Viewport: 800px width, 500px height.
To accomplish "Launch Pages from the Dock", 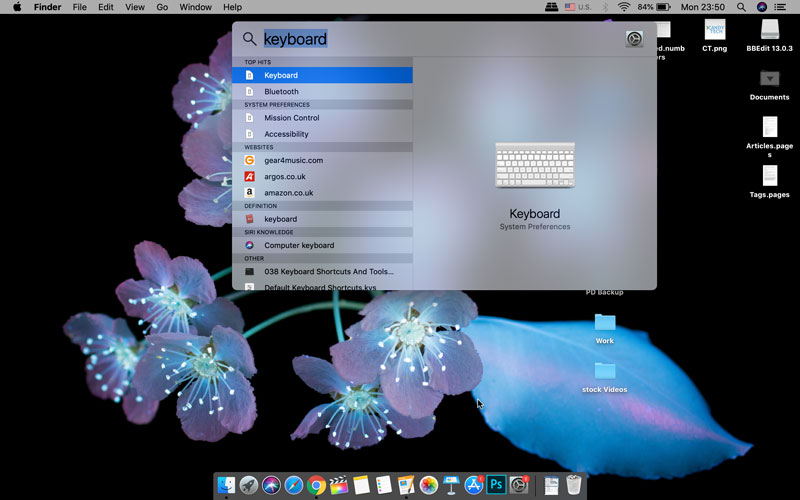I will point(406,485).
